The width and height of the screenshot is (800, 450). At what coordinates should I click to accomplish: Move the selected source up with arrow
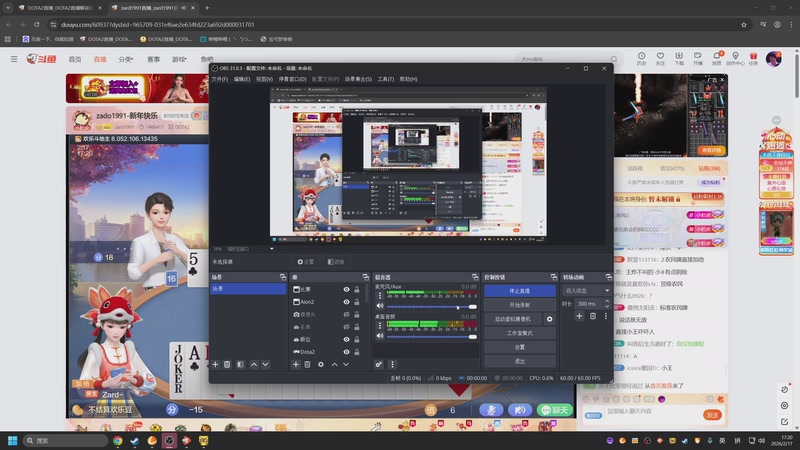tap(333, 364)
